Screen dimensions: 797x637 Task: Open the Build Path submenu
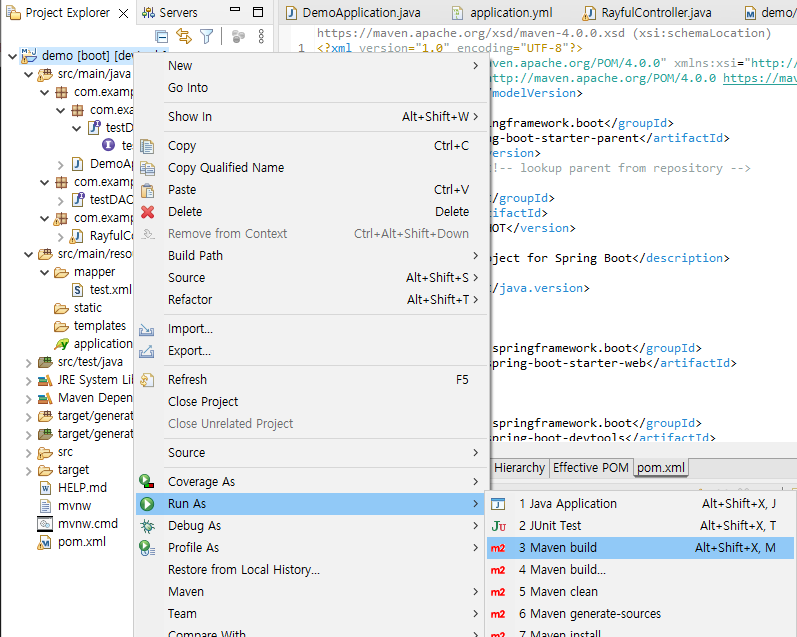(323, 256)
